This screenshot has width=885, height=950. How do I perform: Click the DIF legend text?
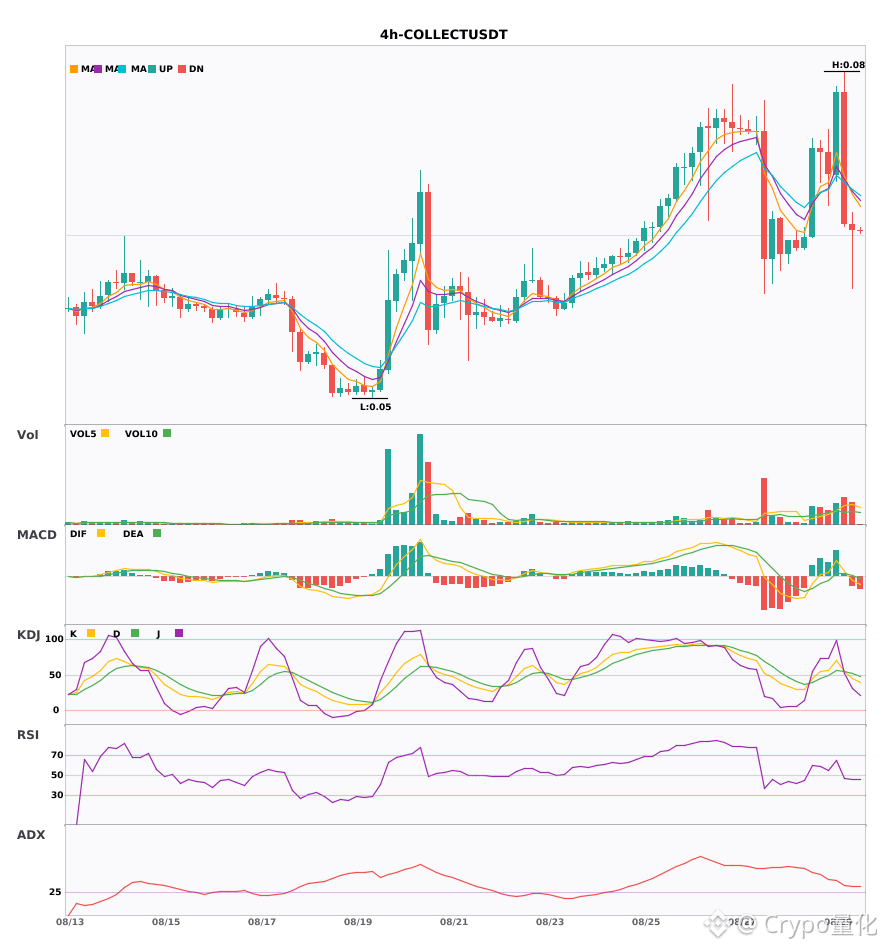(78, 534)
